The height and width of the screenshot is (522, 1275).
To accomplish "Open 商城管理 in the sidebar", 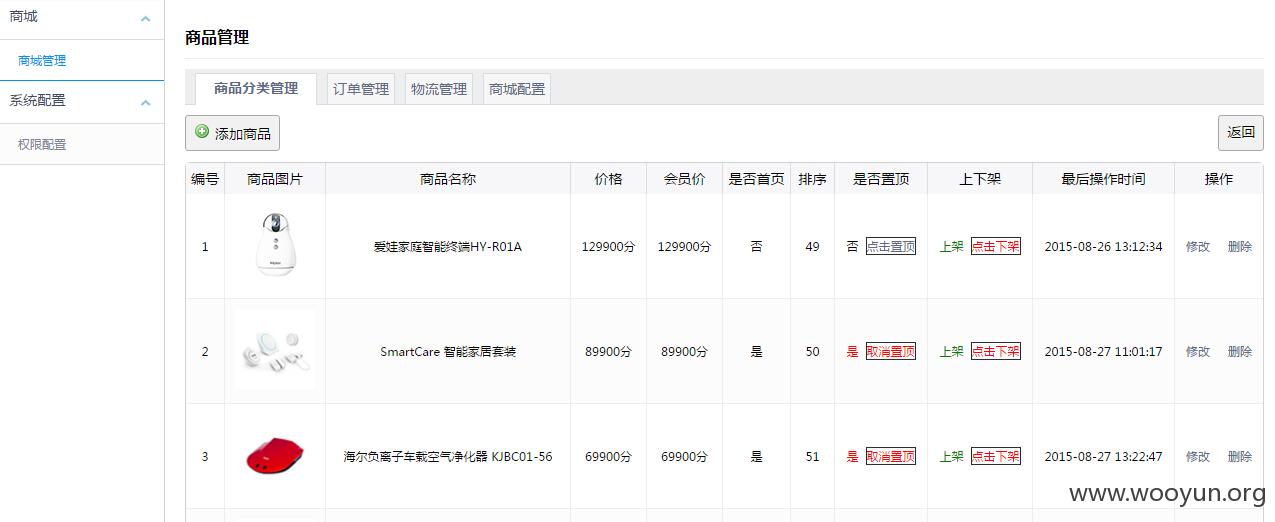I will pyautogui.click(x=42, y=61).
